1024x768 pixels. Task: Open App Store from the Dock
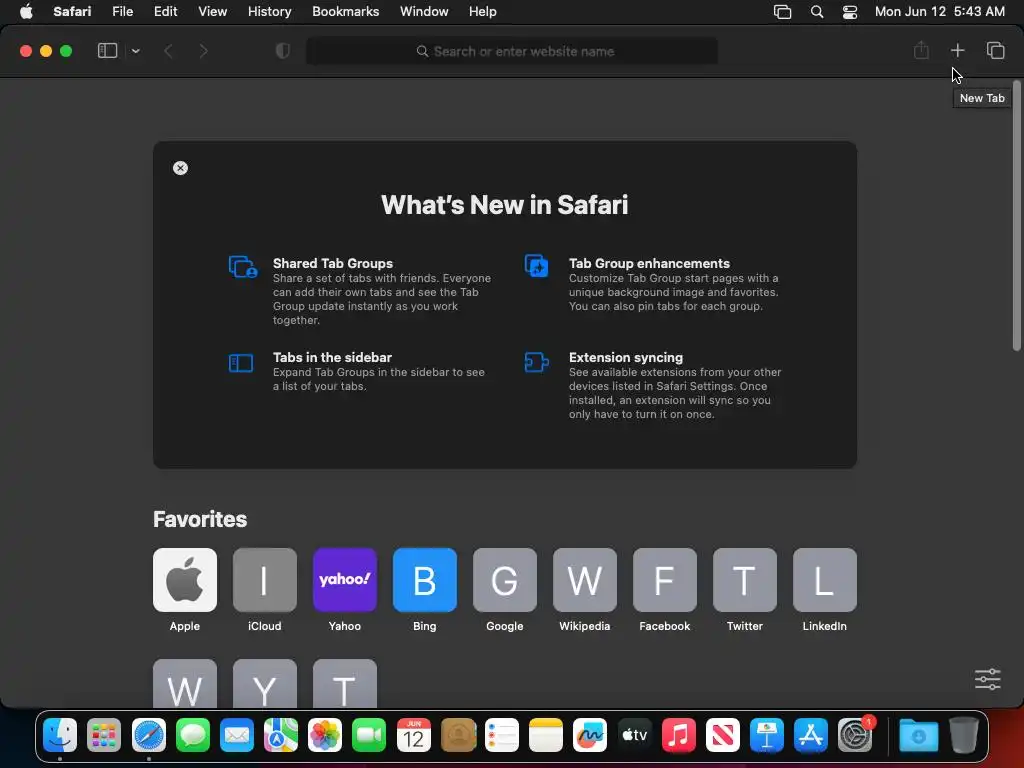tap(811, 735)
